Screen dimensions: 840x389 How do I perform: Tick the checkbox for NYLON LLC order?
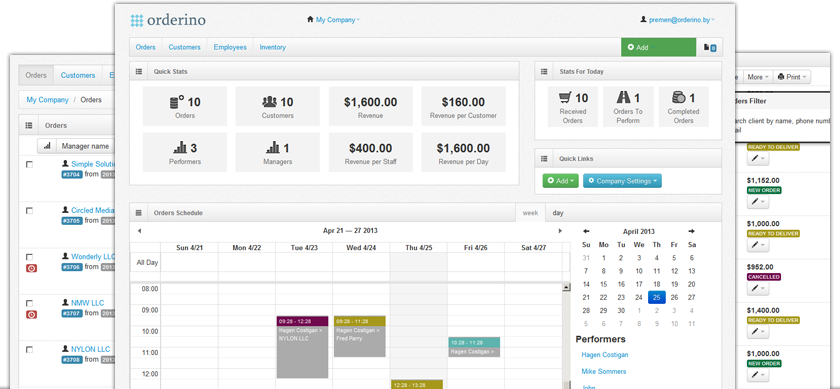(29, 349)
